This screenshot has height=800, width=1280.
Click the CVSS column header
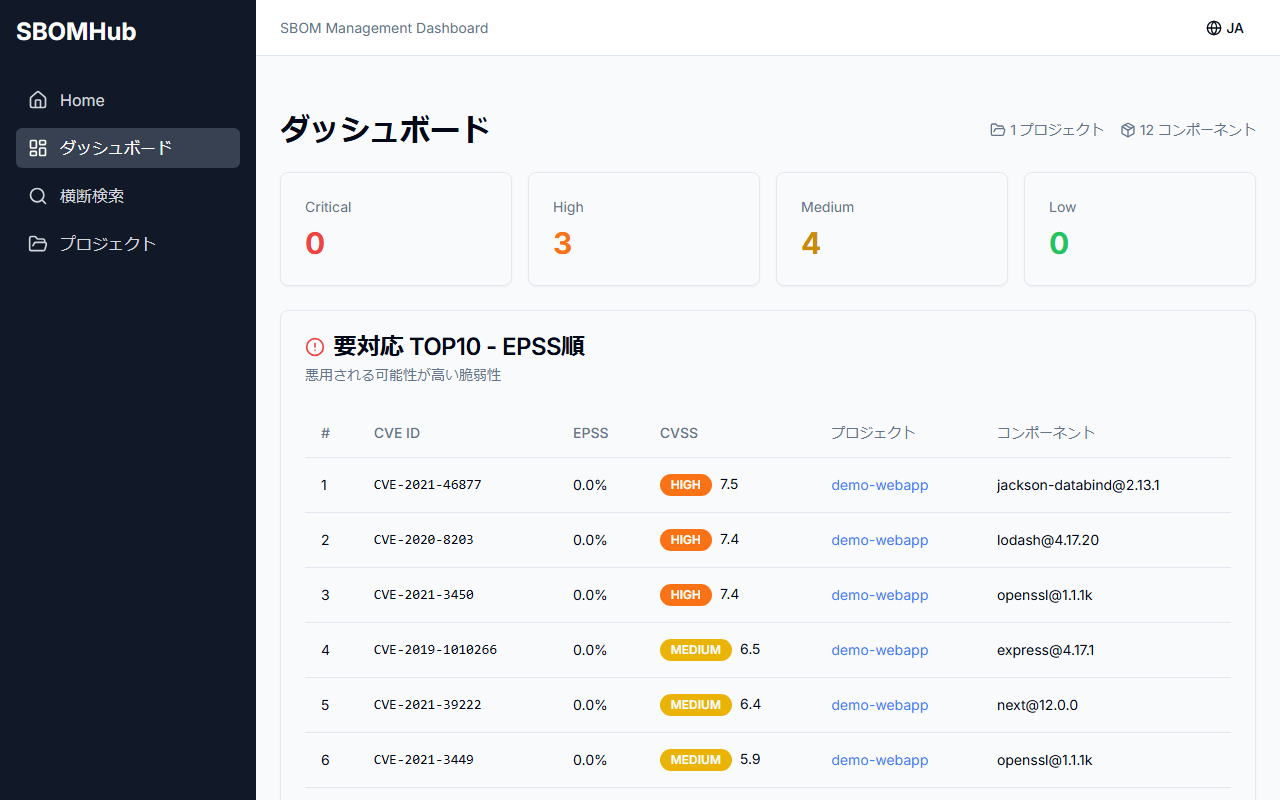[x=679, y=433]
